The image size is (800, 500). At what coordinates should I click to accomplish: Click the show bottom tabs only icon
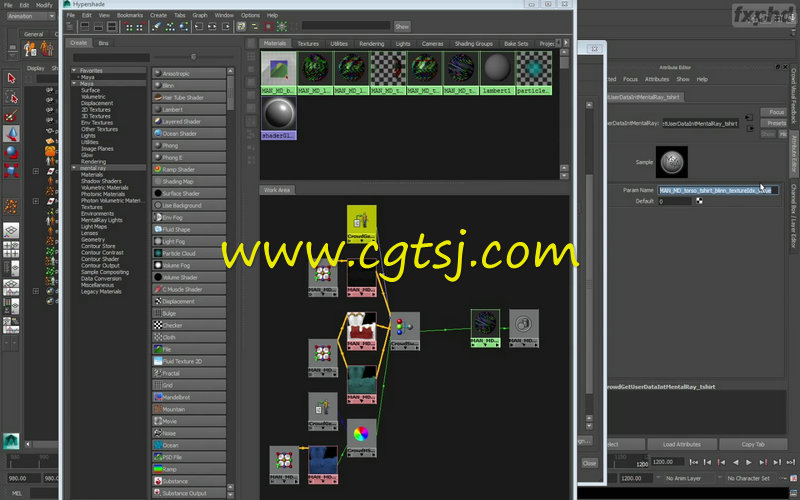[x=98, y=26]
